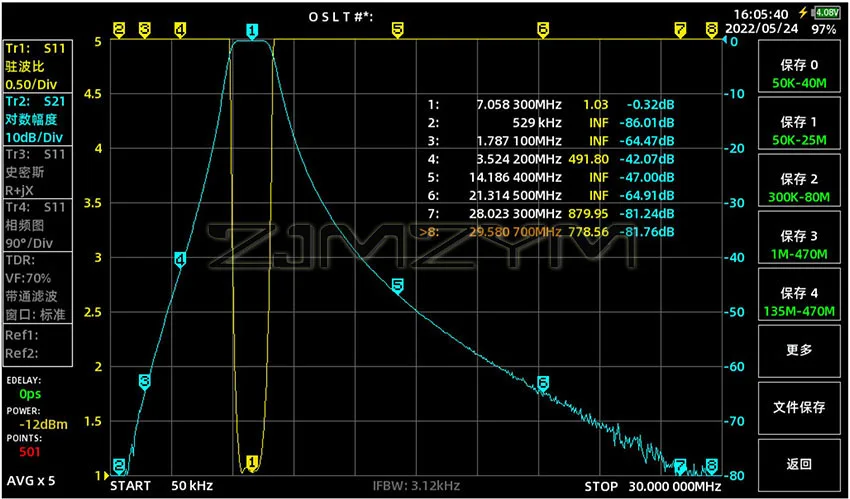Select cyan marker 1 at top of passband

[252, 31]
